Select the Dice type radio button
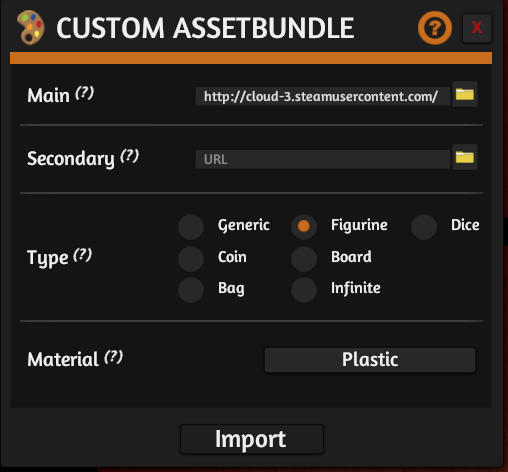 coord(424,227)
